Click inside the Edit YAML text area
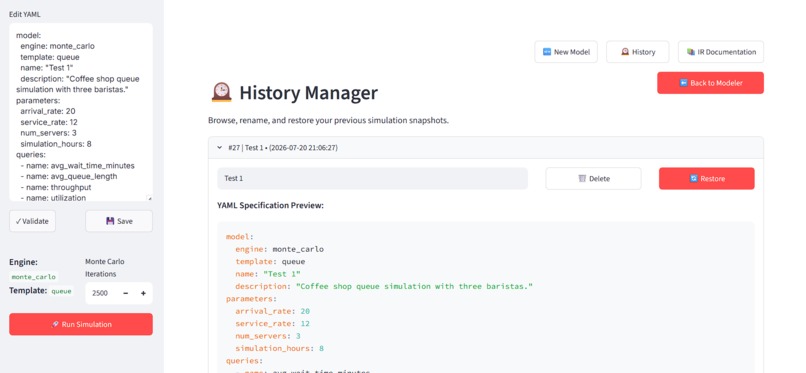806x373 pixels. pyautogui.click(x=81, y=112)
